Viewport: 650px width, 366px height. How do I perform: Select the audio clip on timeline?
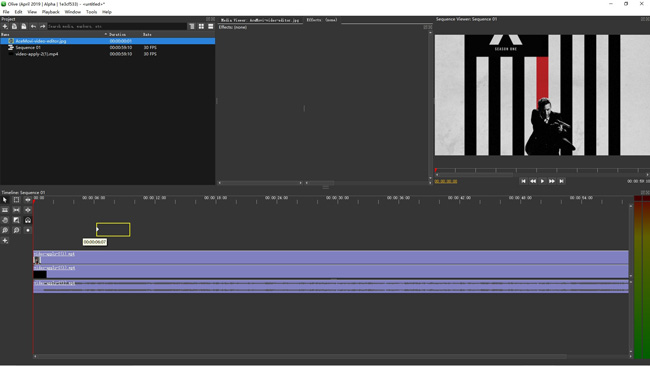[x=331, y=286]
